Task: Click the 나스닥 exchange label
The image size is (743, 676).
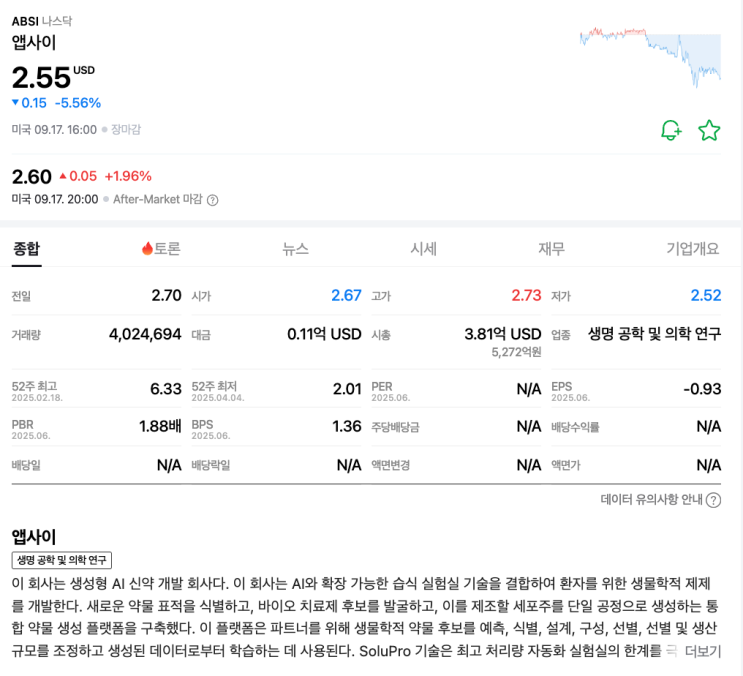Action: [x=57, y=21]
